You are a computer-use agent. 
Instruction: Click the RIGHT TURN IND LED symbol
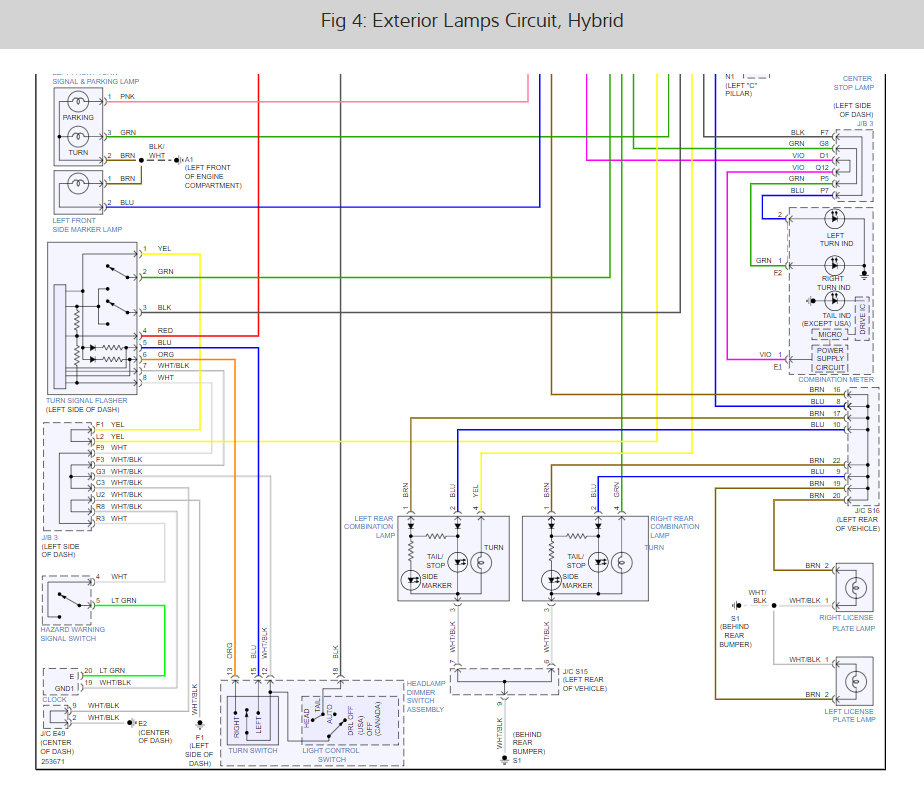pyautogui.click(x=834, y=265)
